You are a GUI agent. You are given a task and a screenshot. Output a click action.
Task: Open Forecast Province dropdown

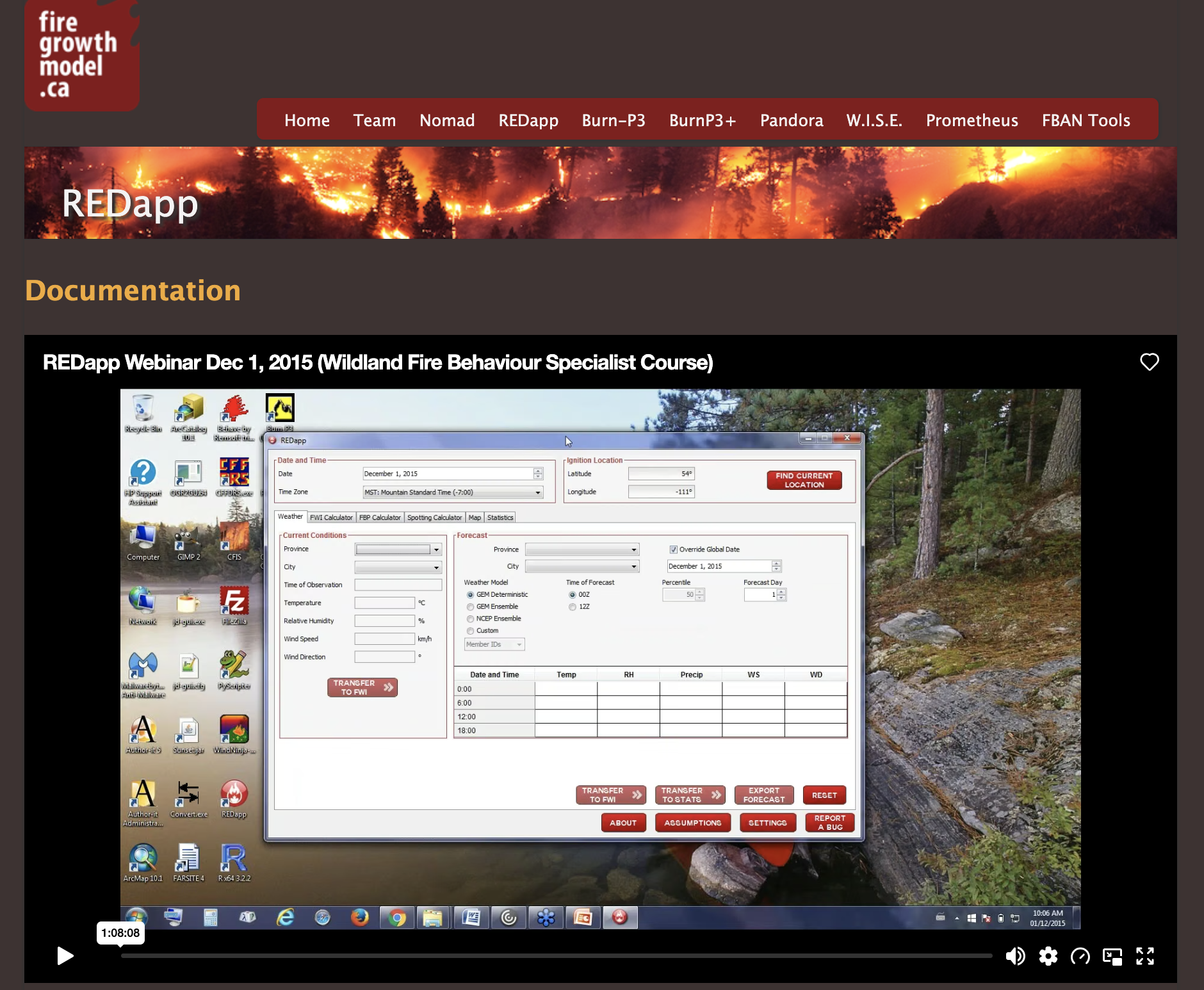(x=582, y=549)
